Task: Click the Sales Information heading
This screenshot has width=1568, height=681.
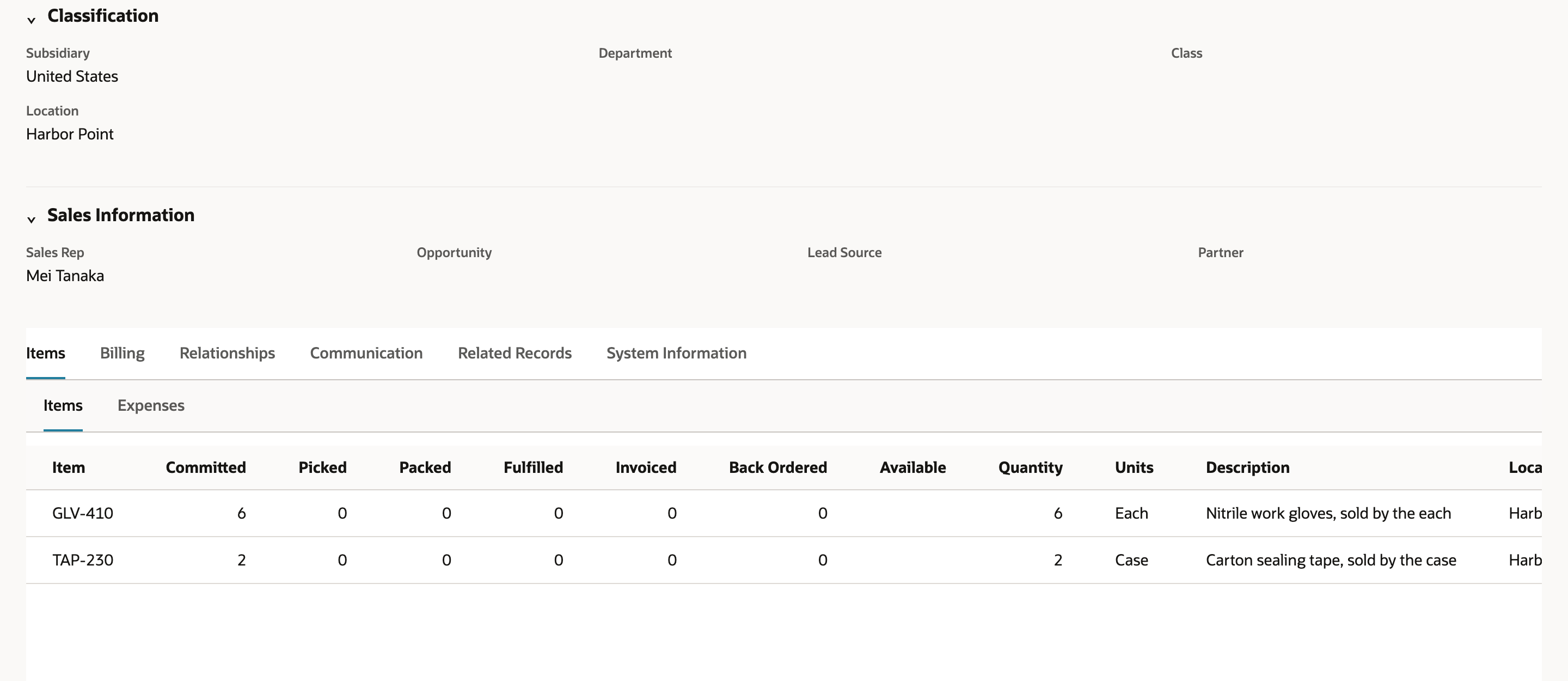Action: (x=120, y=215)
